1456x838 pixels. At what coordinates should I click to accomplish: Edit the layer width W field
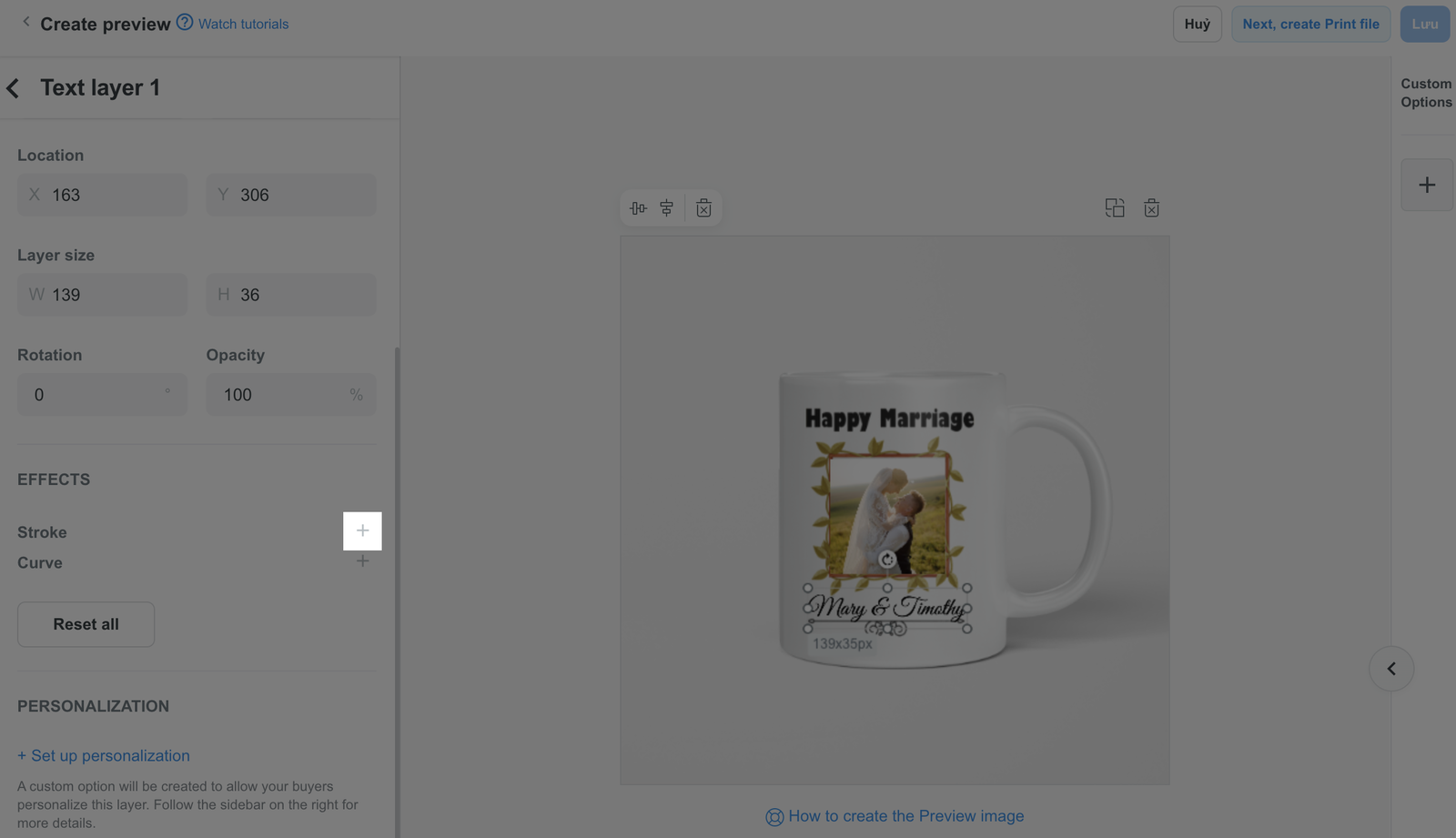click(x=102, y=295)
